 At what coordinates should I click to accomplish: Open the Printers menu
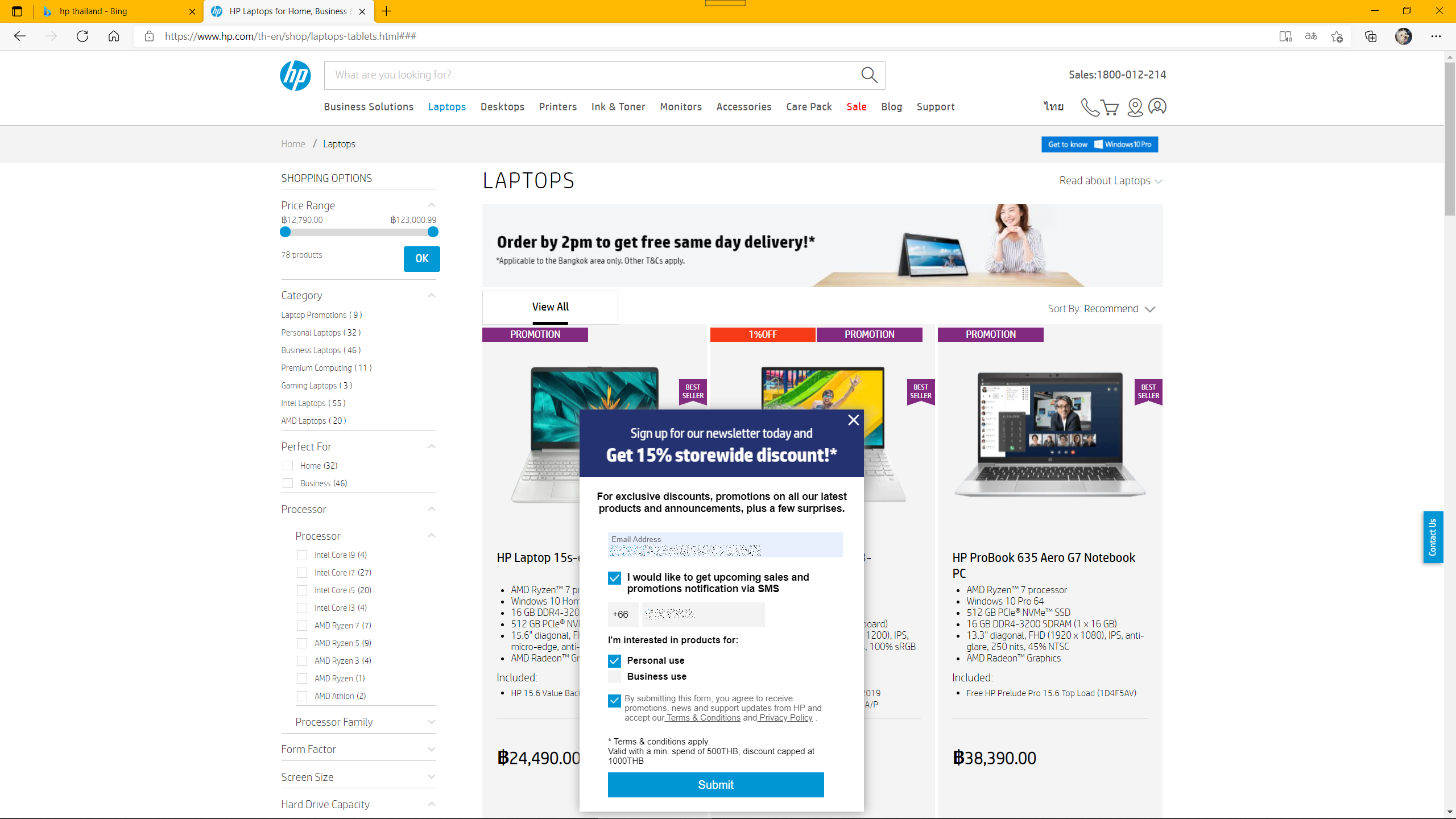[x=558, y=107]
